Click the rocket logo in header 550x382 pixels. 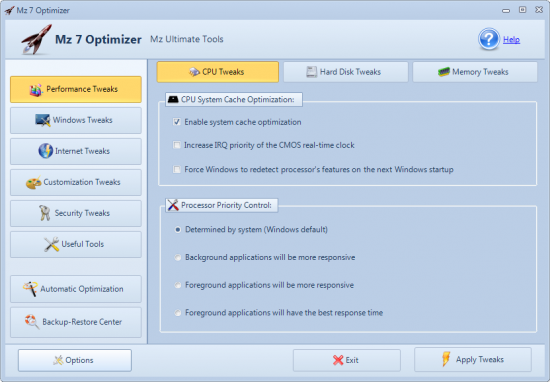tap(36, 39)
